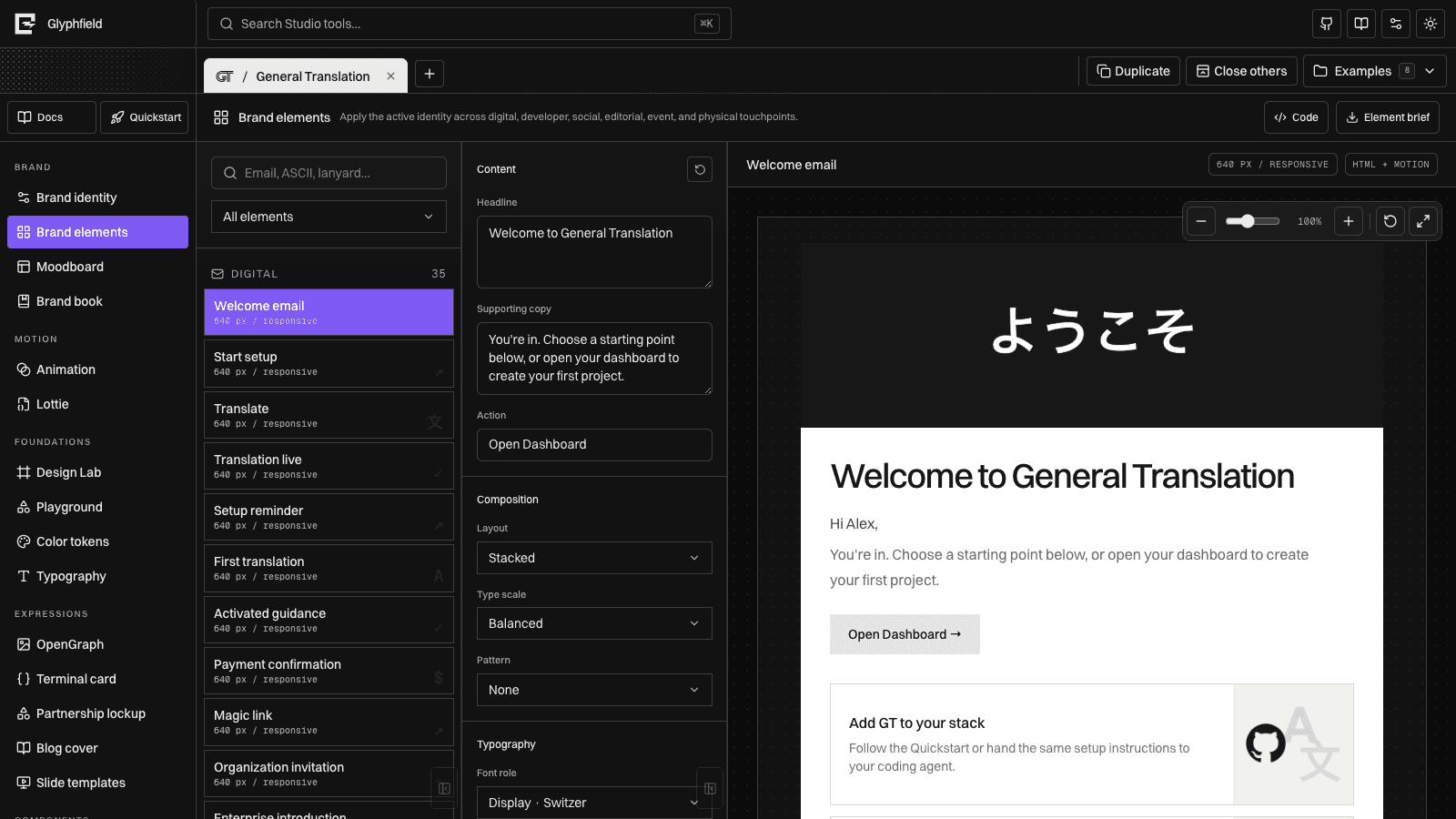Open Design Lab in sidebar
Image resolution: width=1456 pixels, height=819 pixels.
97,472
